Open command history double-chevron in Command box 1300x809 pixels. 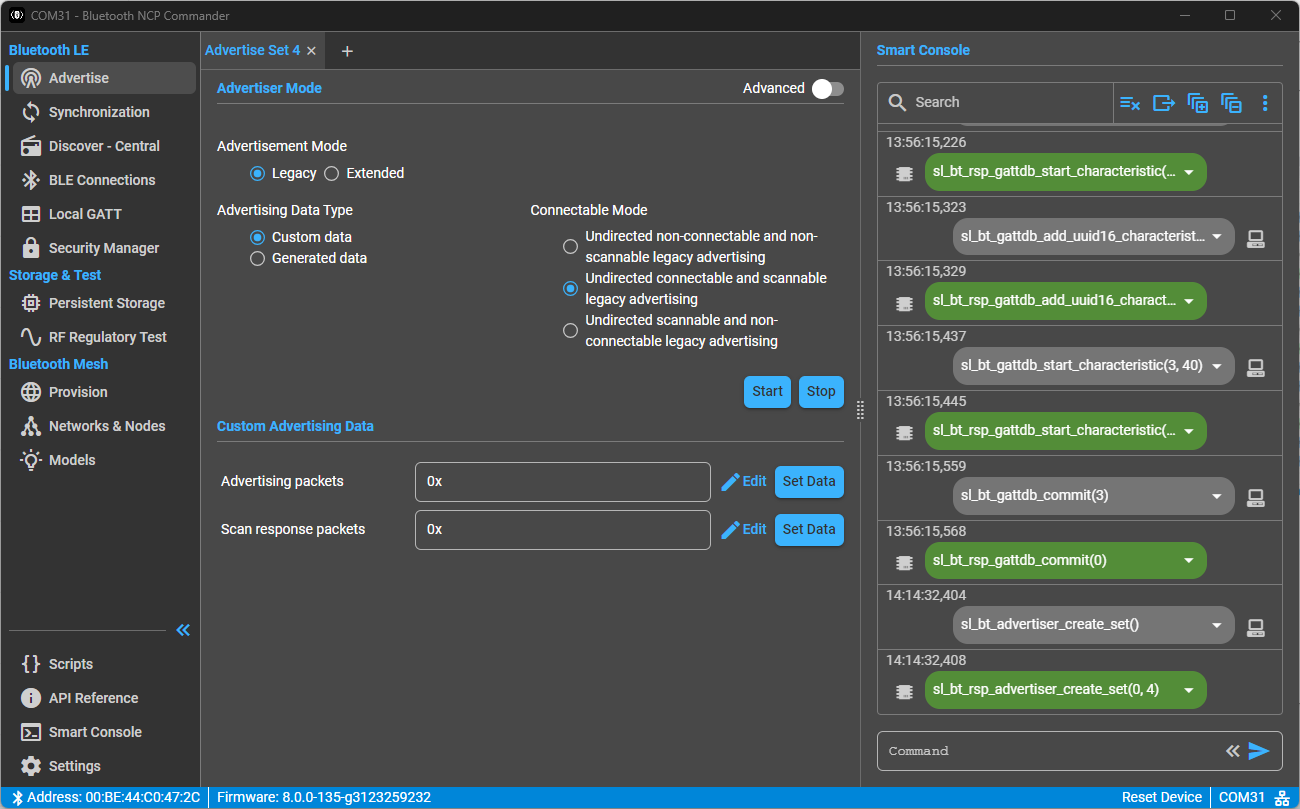pos(1233,751)
